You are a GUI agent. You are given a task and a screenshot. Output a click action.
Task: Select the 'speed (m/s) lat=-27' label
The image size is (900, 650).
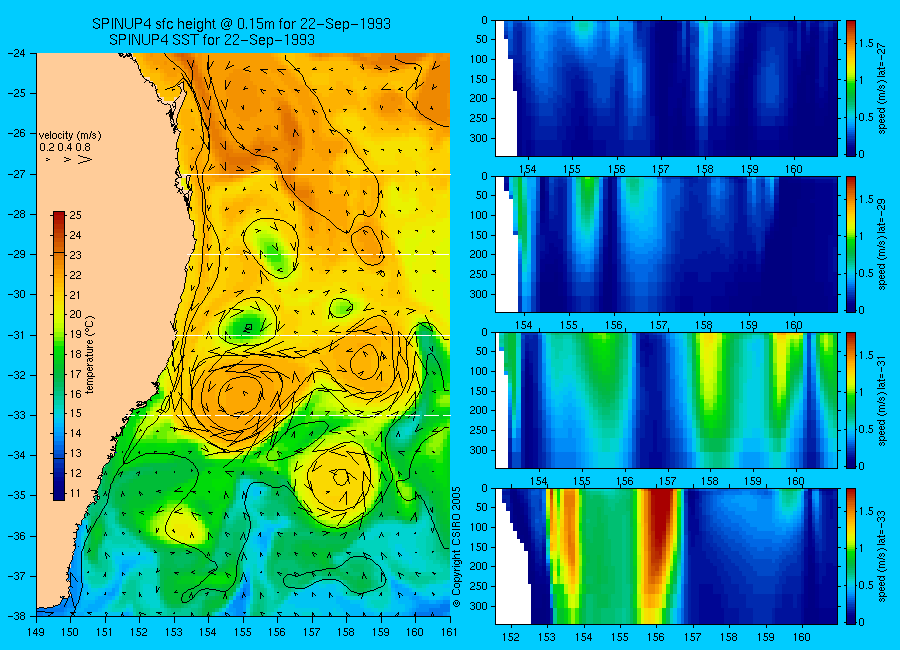click(882, 88)
